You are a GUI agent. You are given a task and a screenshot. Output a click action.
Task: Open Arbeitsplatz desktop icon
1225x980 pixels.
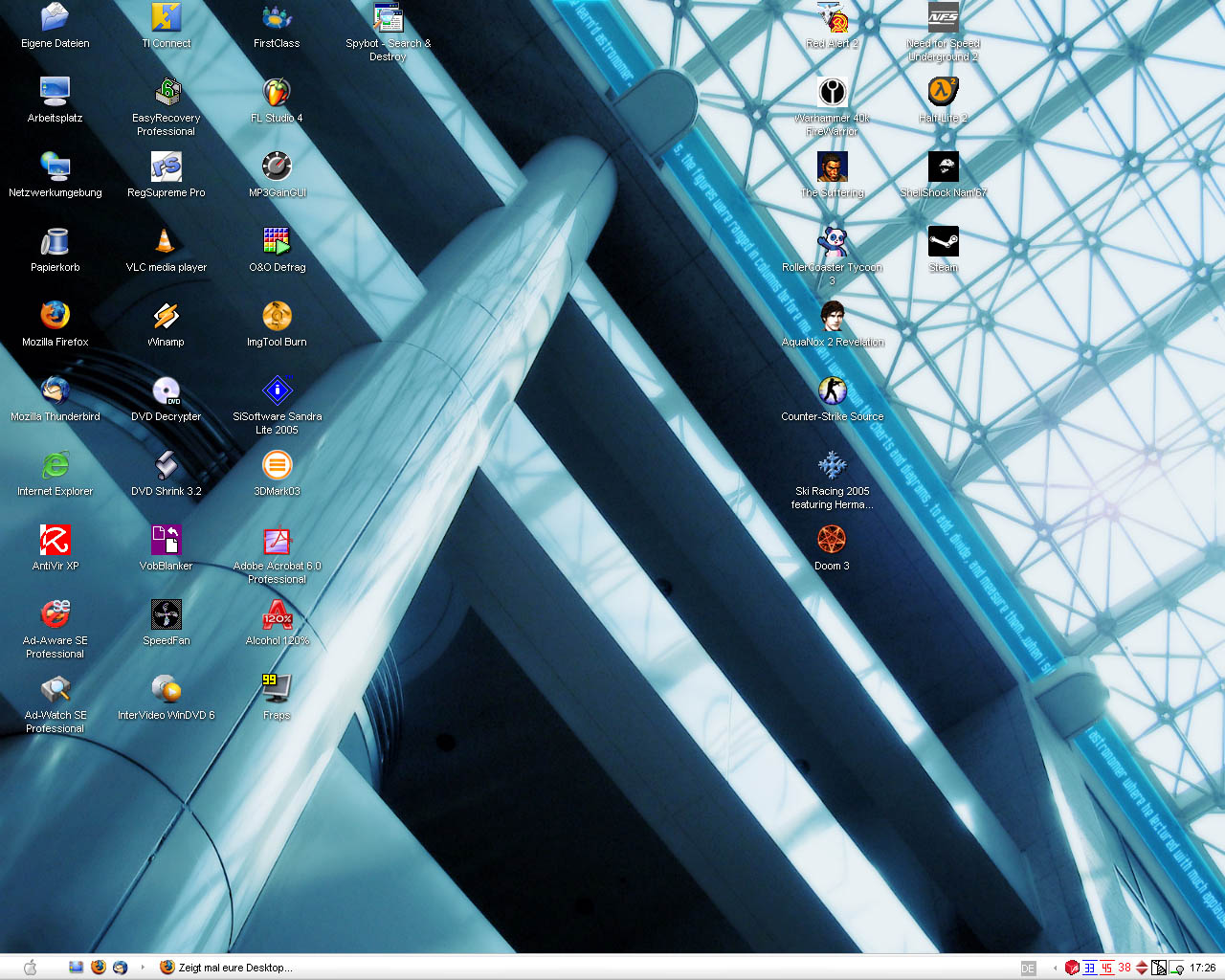[56, 92]
